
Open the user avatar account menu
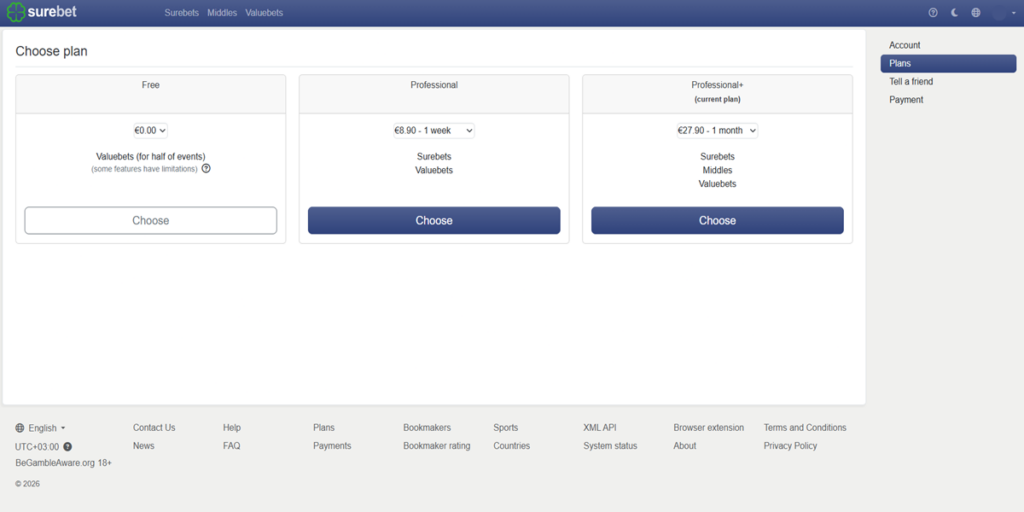pyautogui.click(x=999, y=13)
